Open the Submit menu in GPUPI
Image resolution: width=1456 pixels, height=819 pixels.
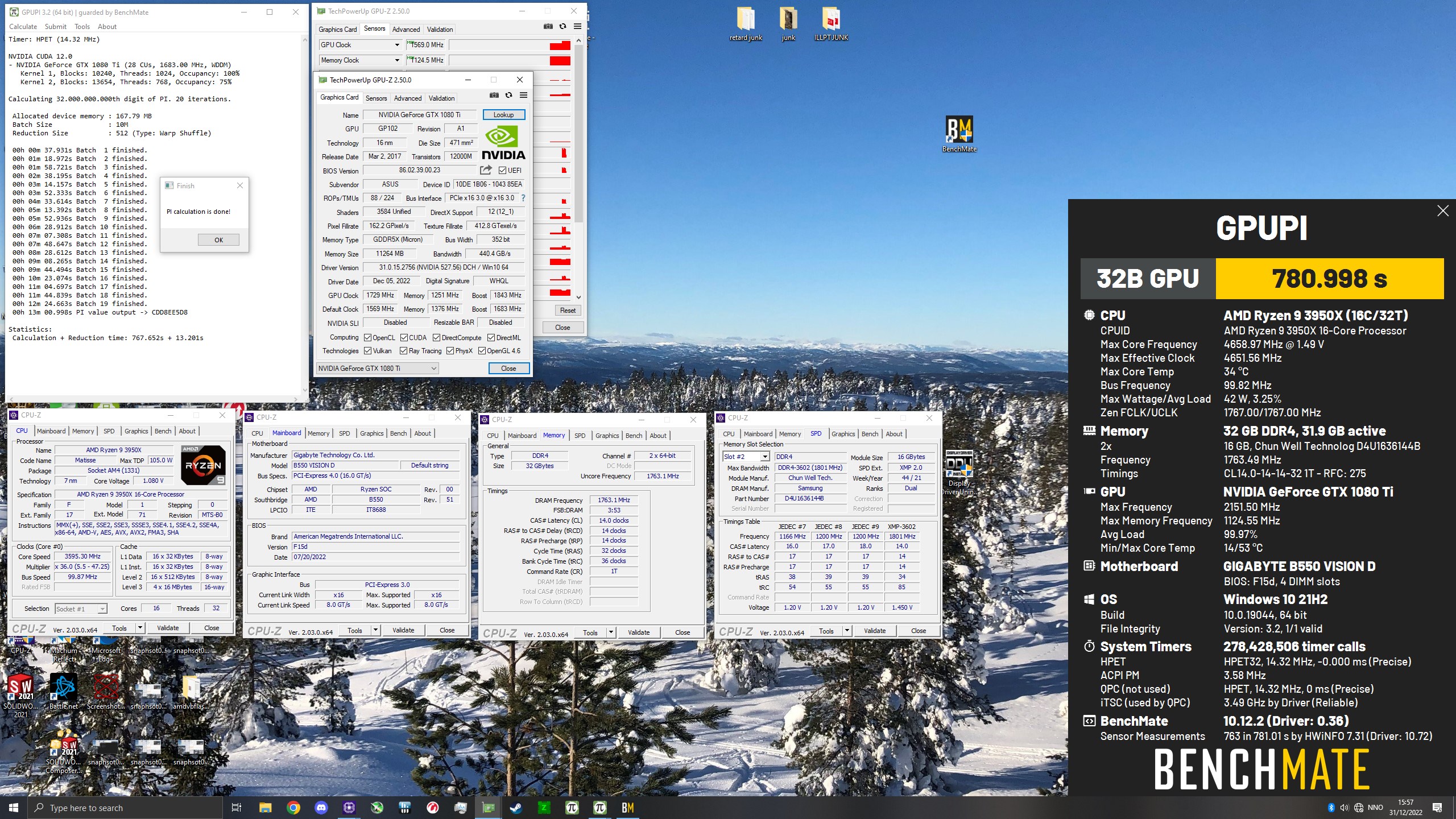tap(55, 27)
